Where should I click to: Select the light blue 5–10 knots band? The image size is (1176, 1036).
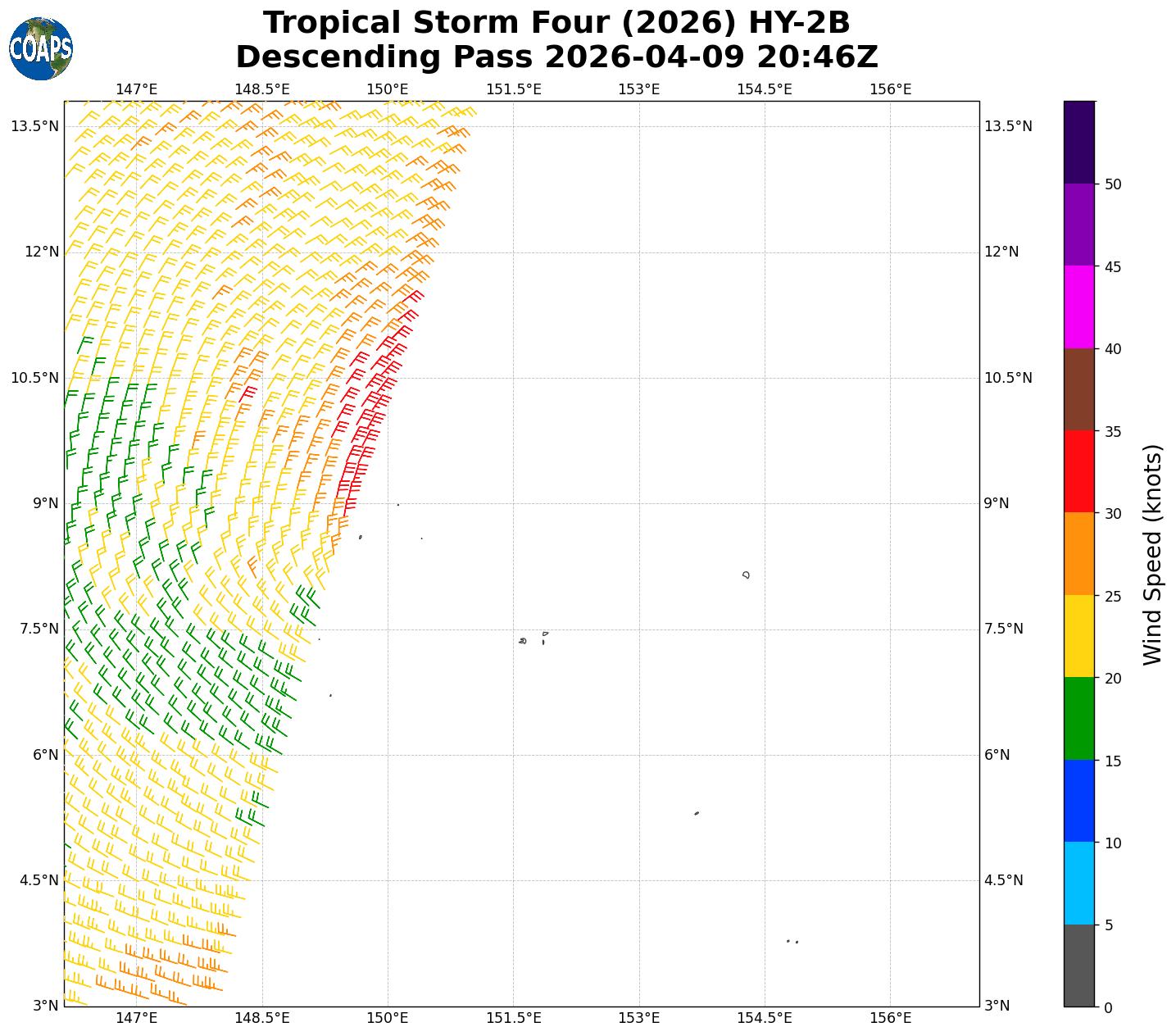tap(1078, 883)
